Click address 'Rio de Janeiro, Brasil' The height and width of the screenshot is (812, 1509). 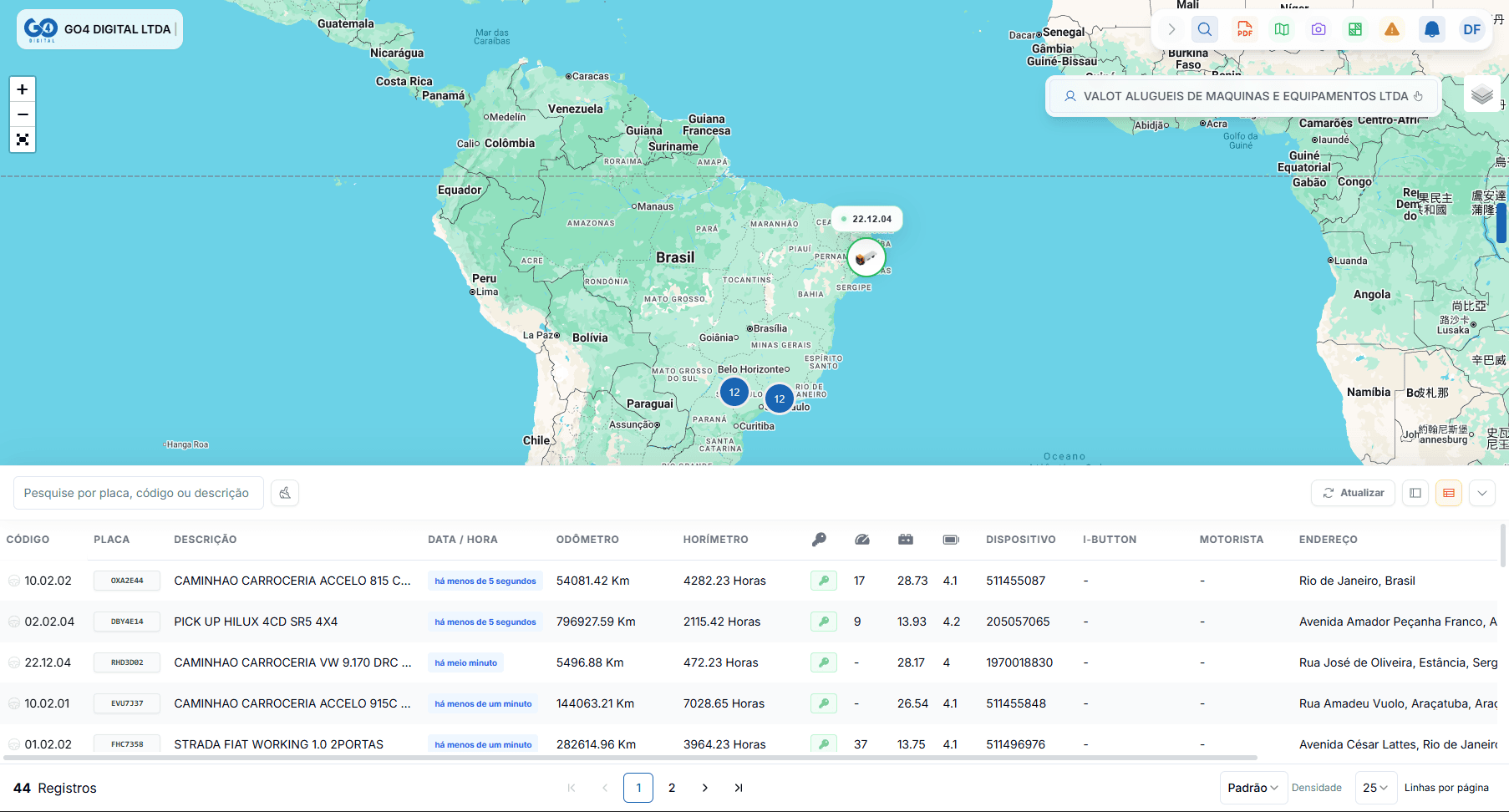pyautogui.click(x=1357, y=581)
